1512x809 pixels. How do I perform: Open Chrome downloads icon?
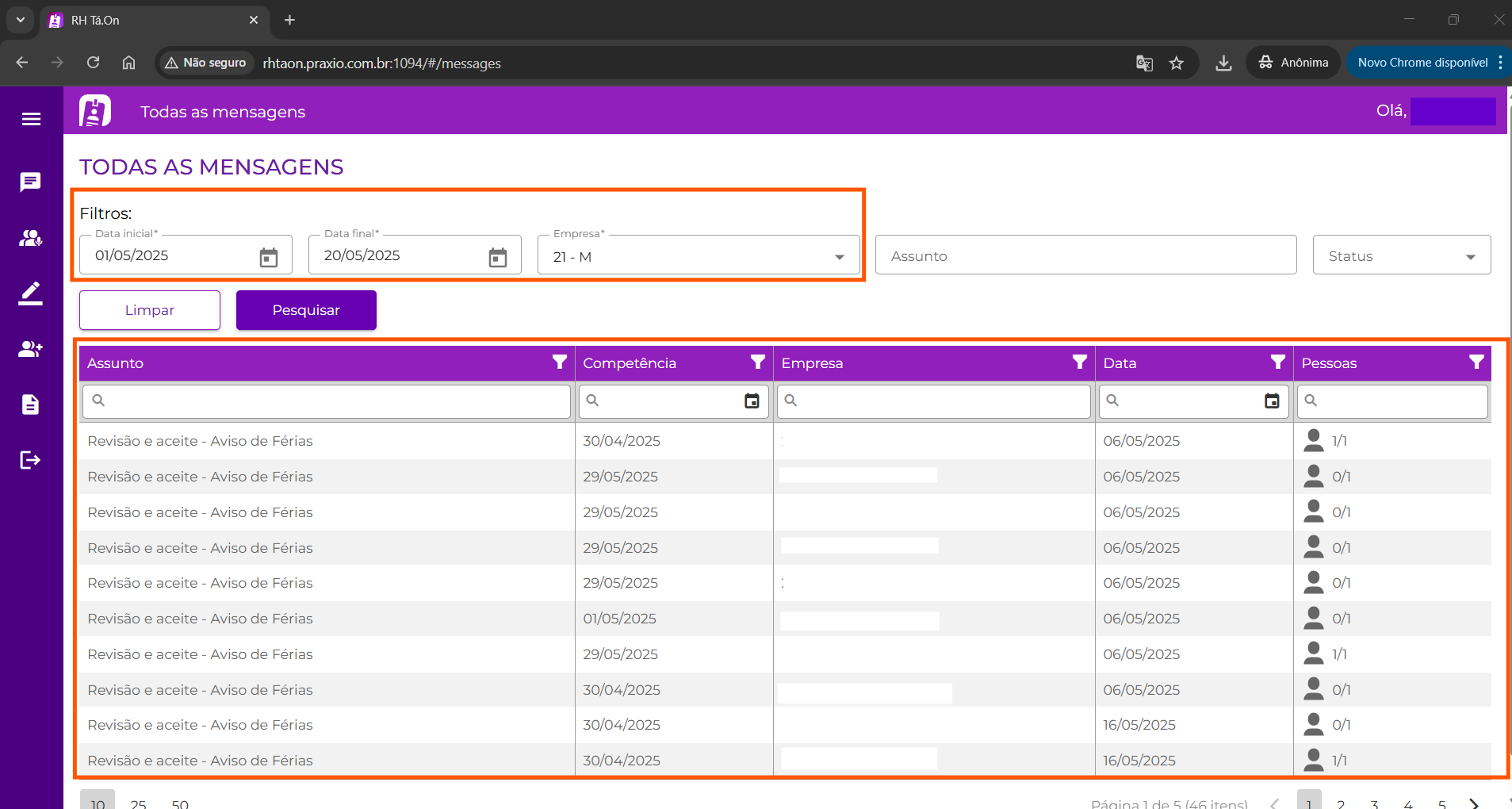(x=1223, y=63)
